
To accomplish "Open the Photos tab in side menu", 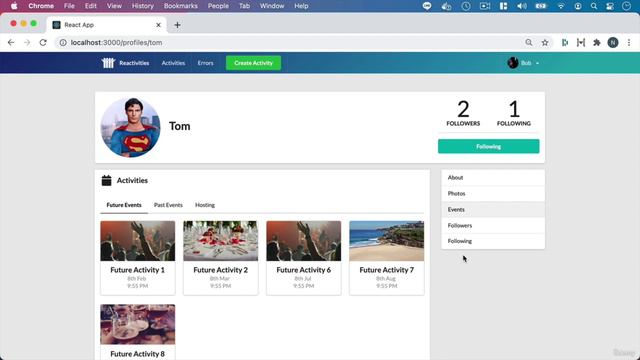I will pyautogui.click(x=493, y=193).
